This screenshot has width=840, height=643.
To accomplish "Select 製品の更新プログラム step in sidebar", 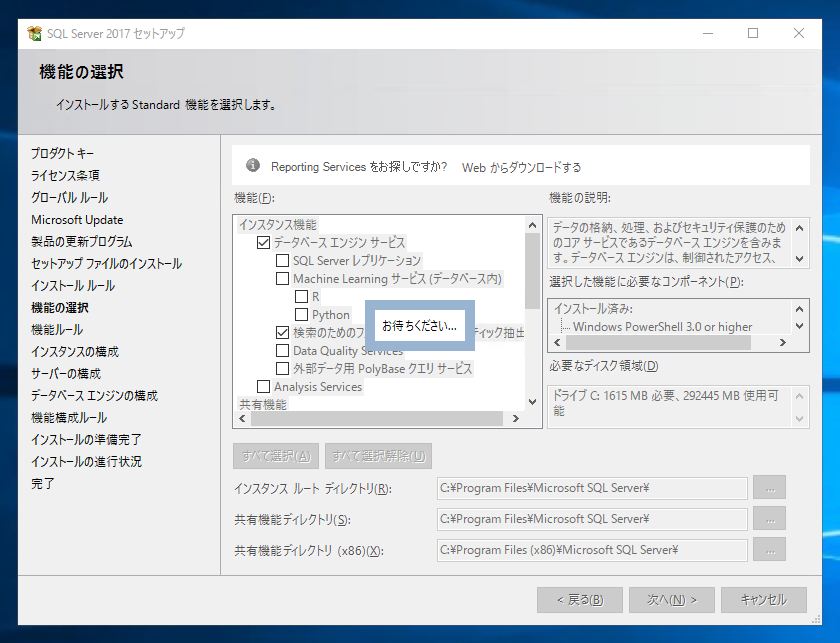I will pyautogui.click(x=81, y=242).
